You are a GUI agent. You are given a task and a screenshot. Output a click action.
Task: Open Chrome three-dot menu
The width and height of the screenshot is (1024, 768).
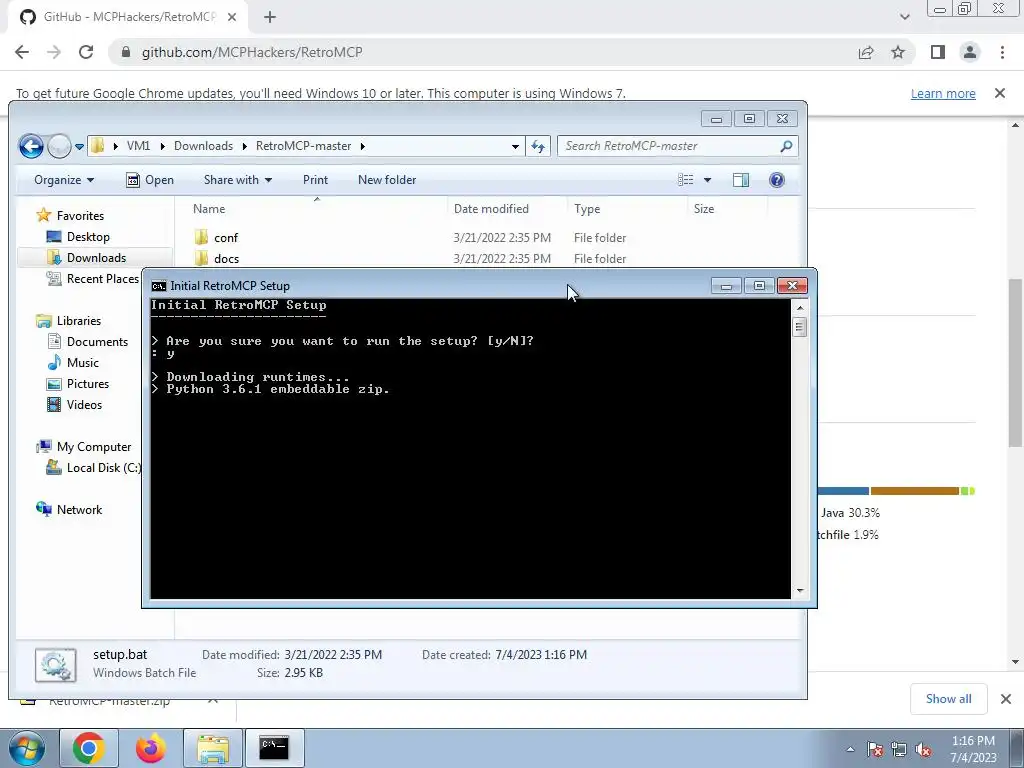click(1002, 52)
